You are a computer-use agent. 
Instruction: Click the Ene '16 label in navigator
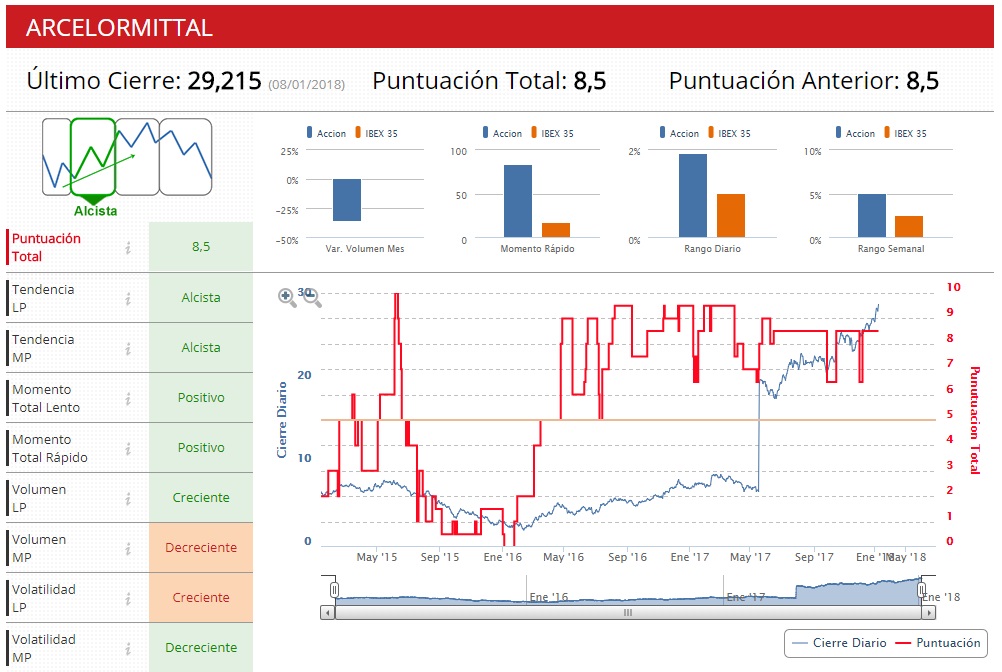[x=549, y=597]
